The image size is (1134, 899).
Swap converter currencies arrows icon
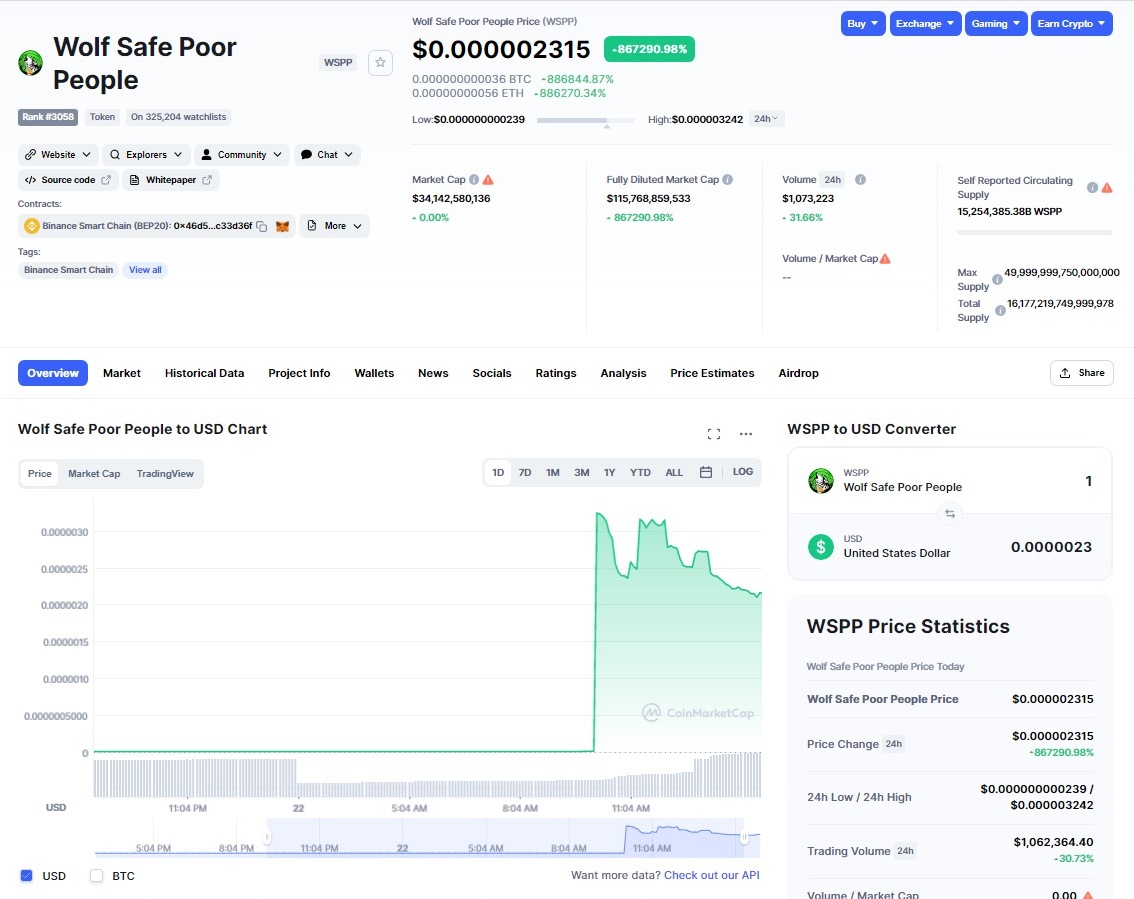pyautogui.click(x=950, y=514)
